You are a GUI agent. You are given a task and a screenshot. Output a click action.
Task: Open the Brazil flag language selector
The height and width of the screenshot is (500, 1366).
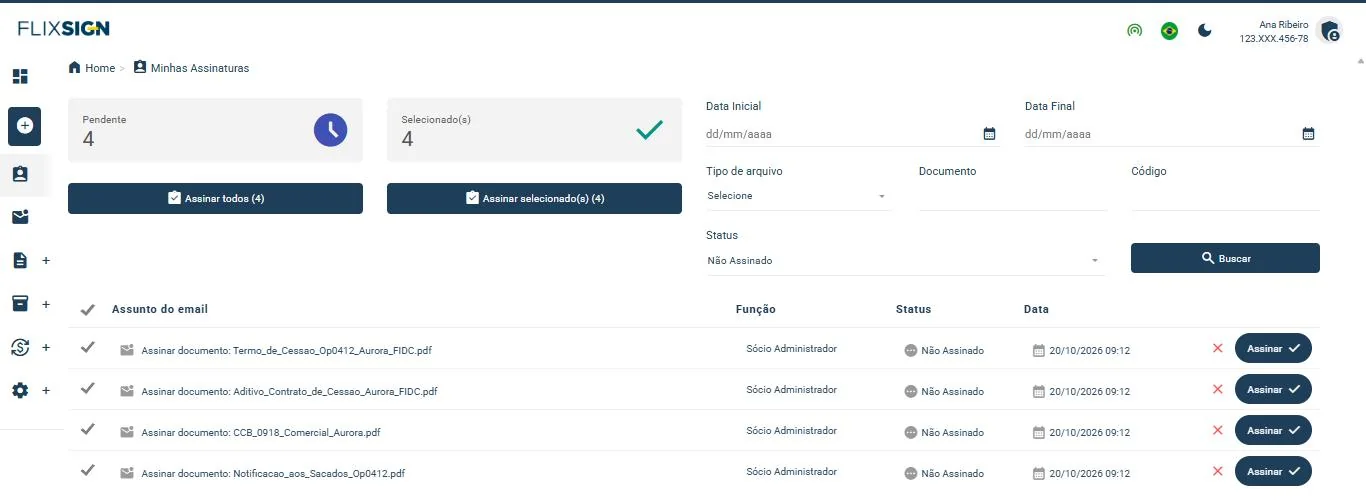click(x=1169, y=31)
